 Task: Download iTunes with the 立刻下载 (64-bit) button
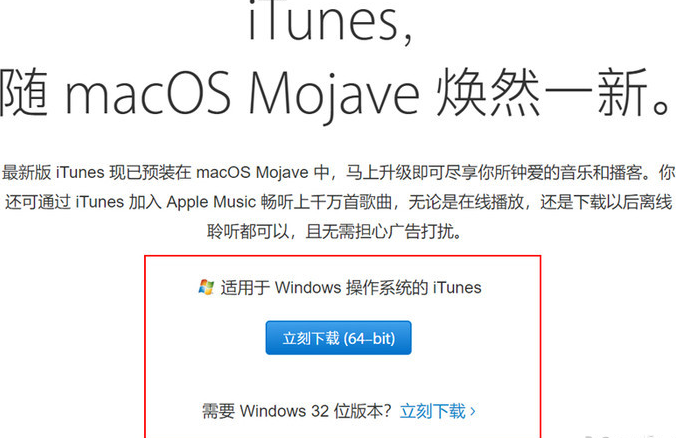(x=338, y=338)
